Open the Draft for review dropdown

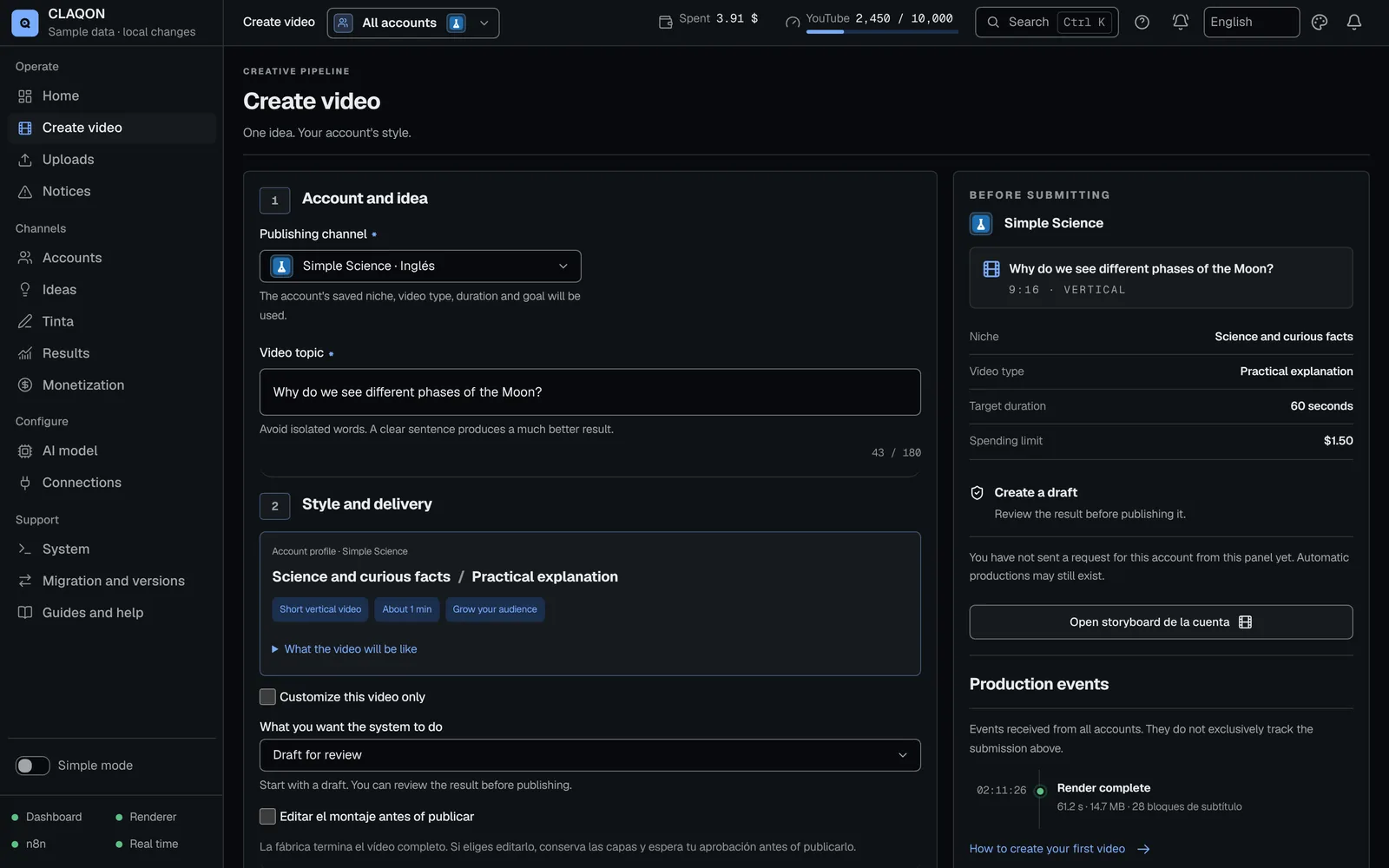(590, 755)
